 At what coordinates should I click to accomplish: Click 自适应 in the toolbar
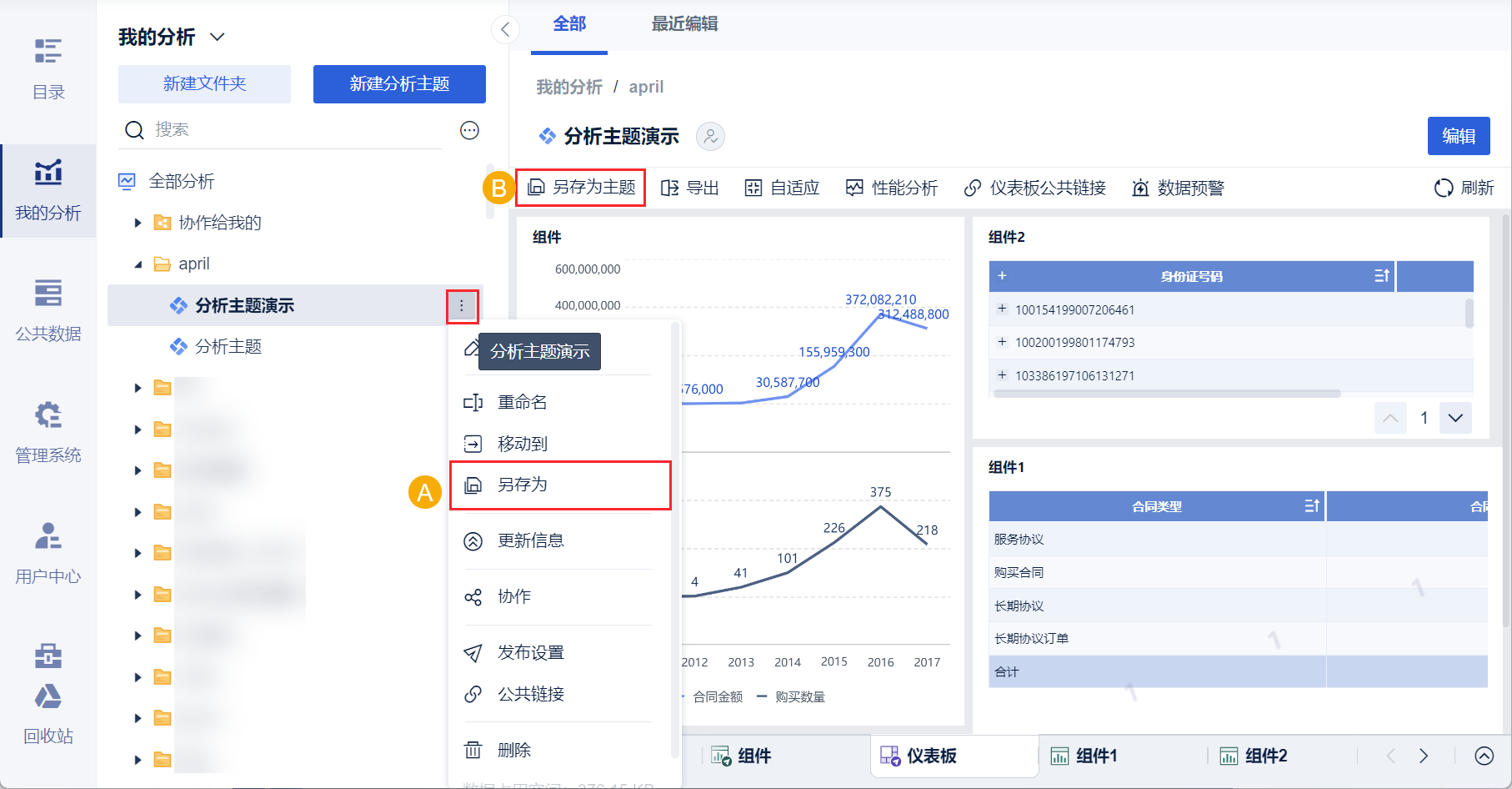click(782, 188)
